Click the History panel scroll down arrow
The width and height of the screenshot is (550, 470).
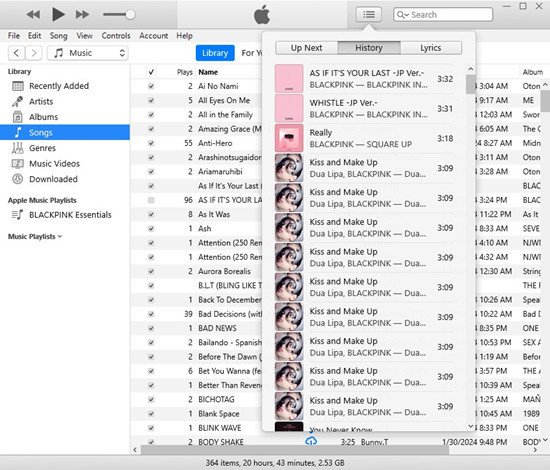pos(471,426)
